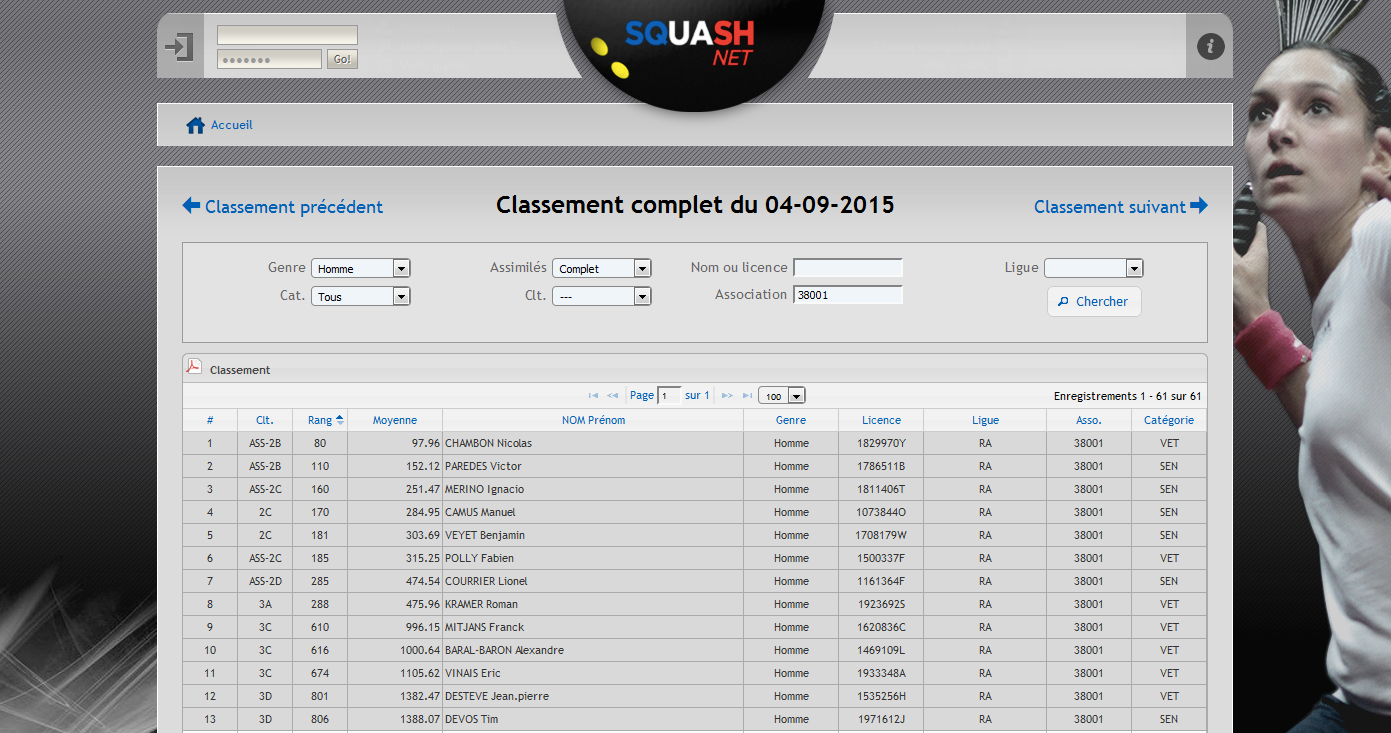Open Classement précédent link
1391x733 pixels.
pyautogui.click(x=294, y=207)
